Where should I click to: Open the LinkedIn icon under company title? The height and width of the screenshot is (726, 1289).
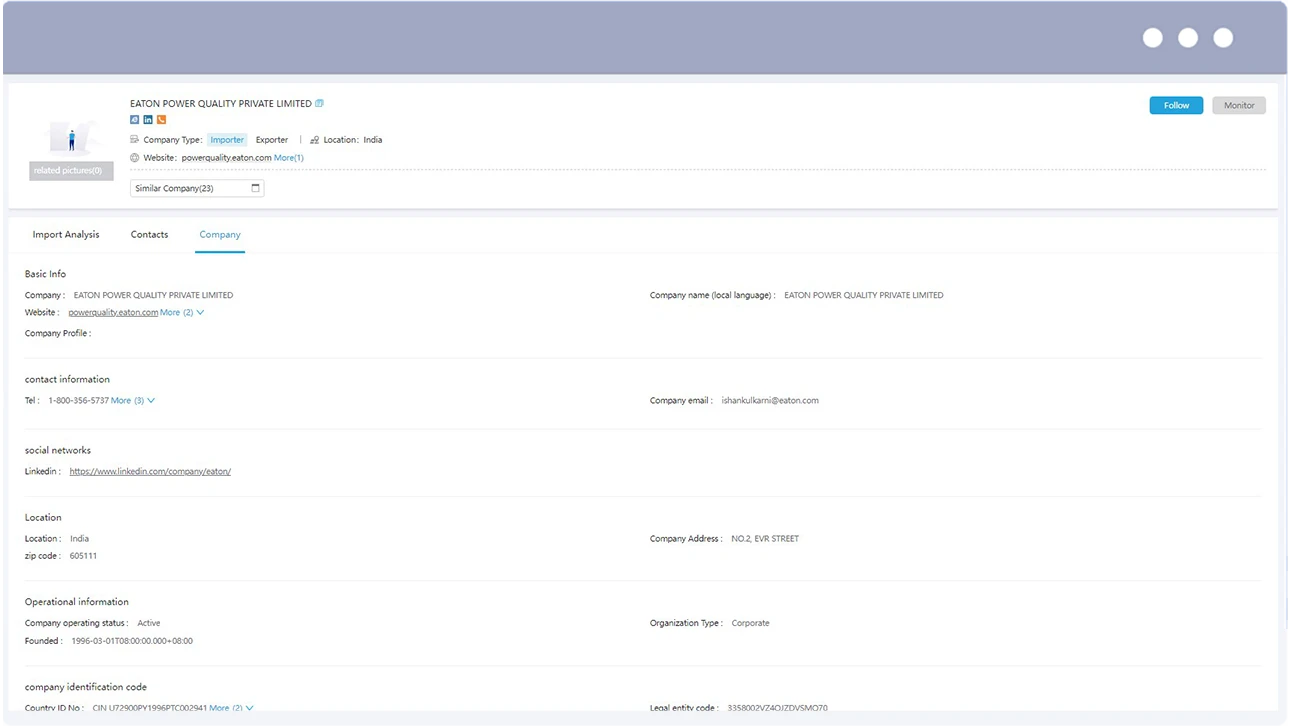click(x=148, y=120)
